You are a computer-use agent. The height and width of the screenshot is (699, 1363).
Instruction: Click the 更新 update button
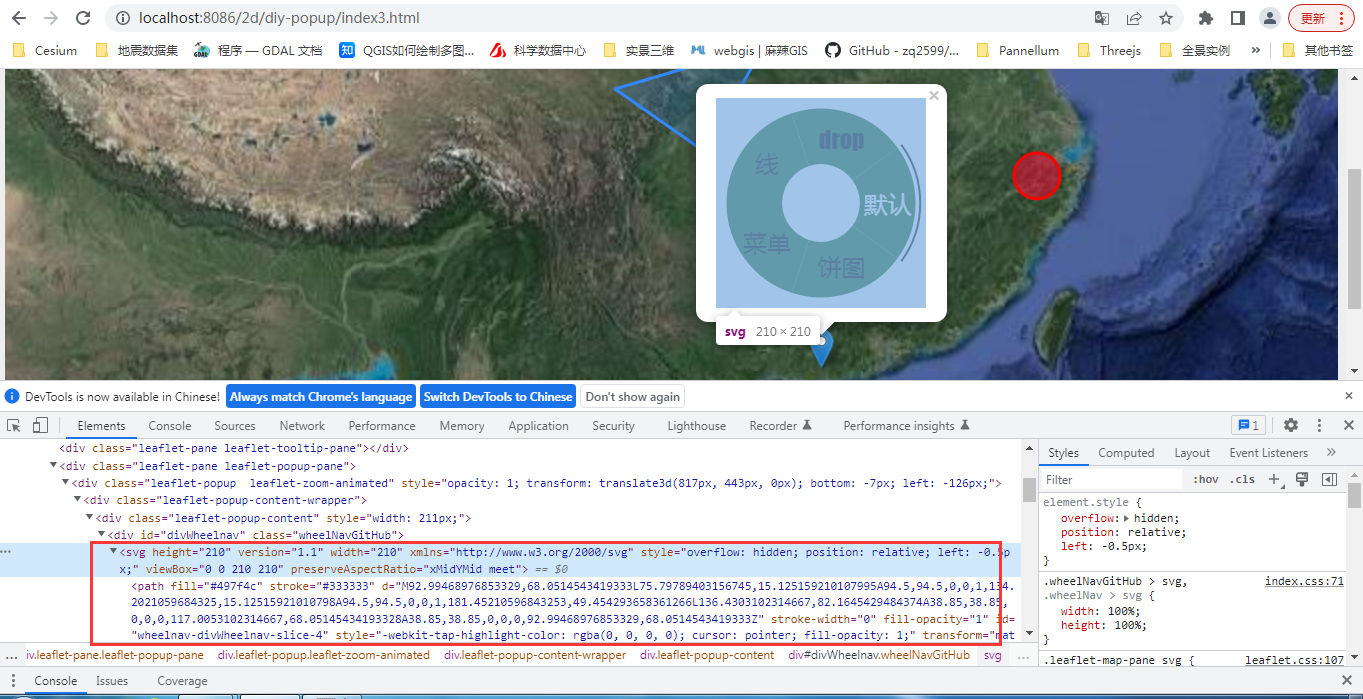[x=1322, y=18]
